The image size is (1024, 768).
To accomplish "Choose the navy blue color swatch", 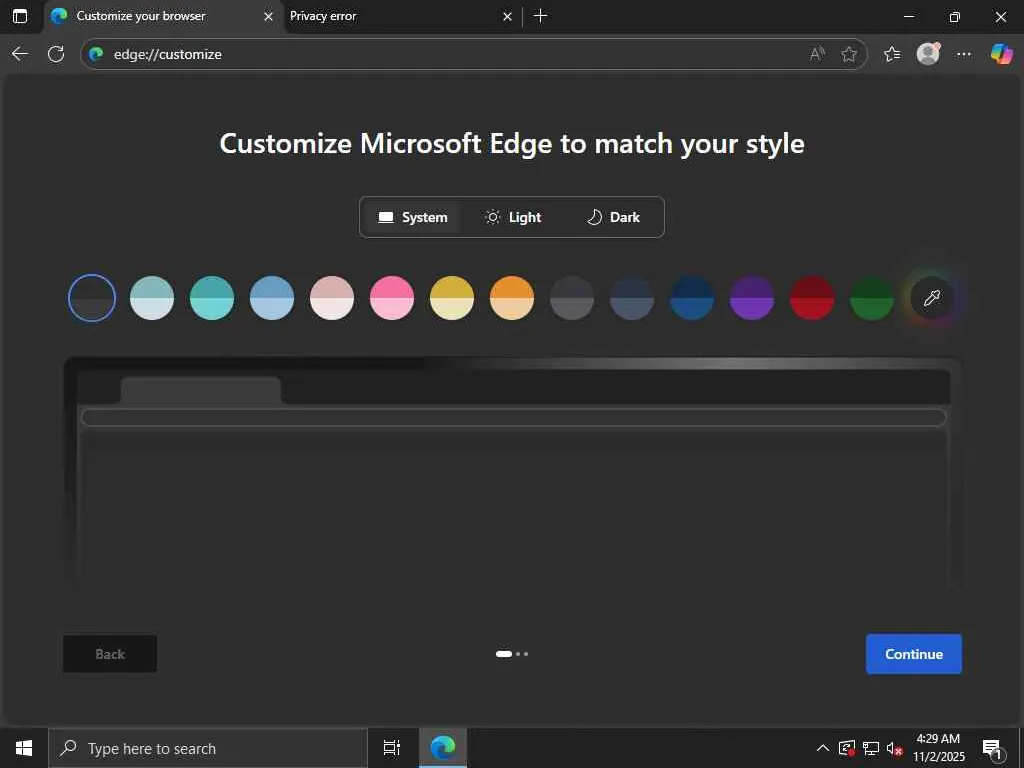I will click(692, 298).
